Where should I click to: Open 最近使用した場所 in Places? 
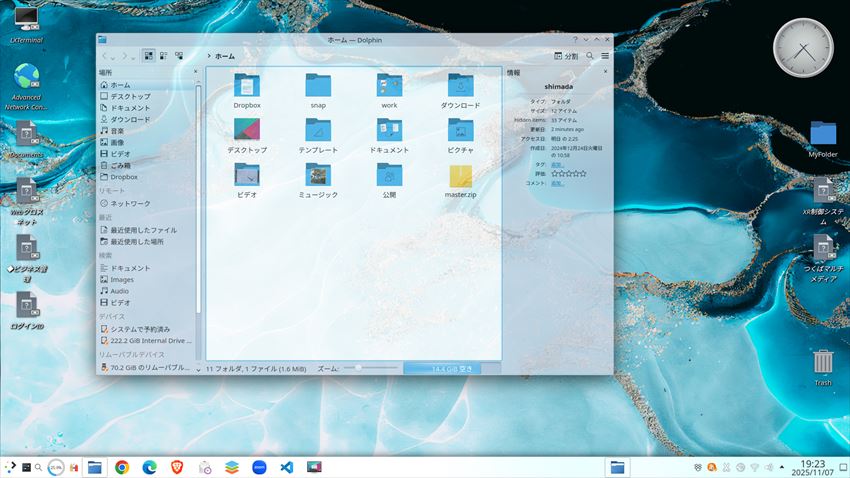point(146,242)
